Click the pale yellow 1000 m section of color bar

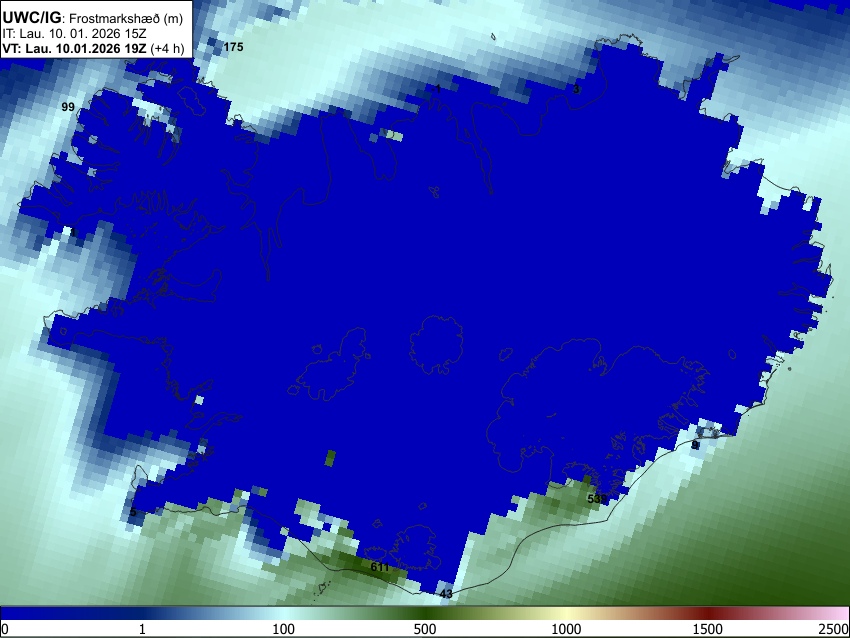pyautogui.click(x=566, y=613)
